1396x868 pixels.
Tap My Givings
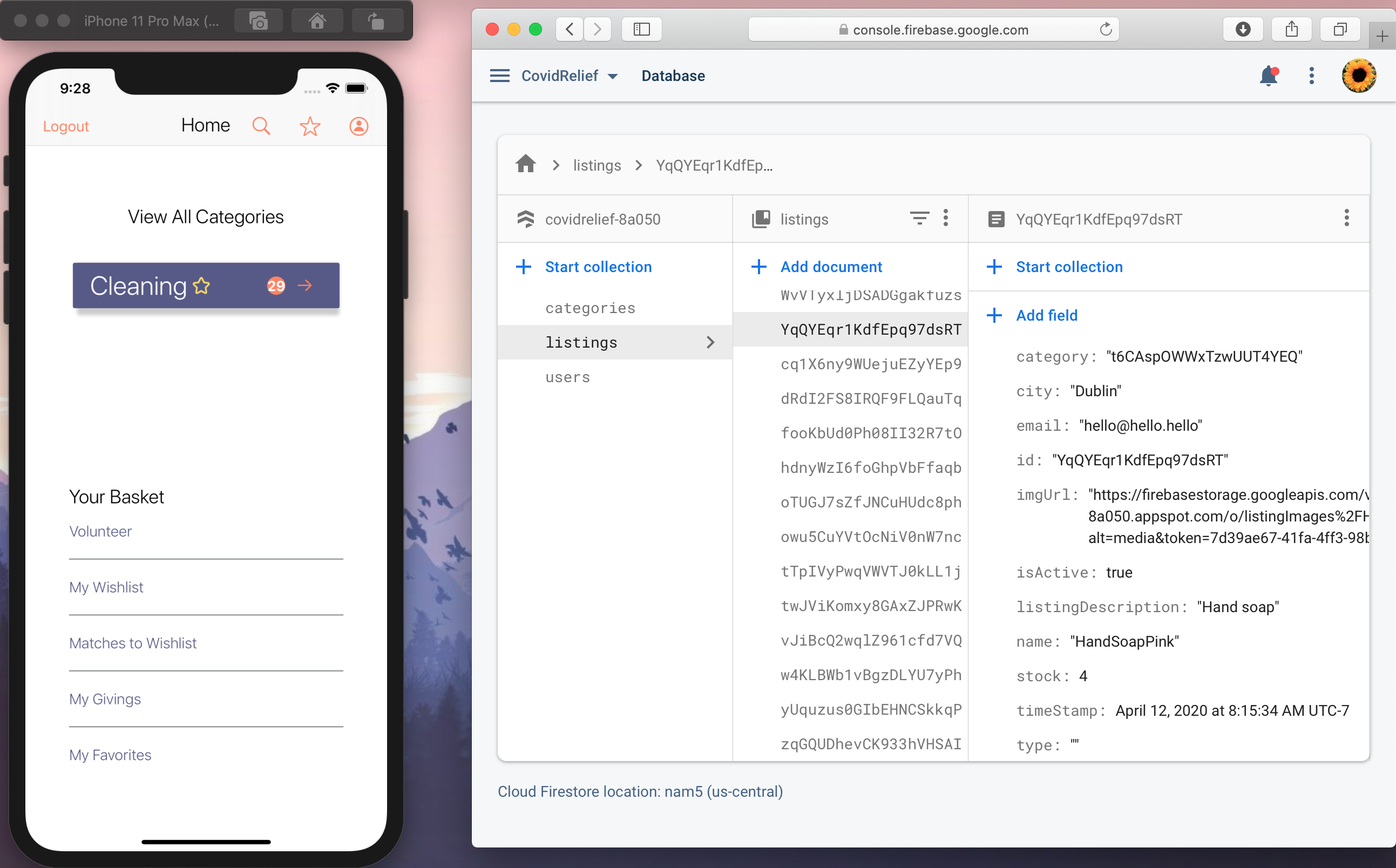click(x=105, y=699)
